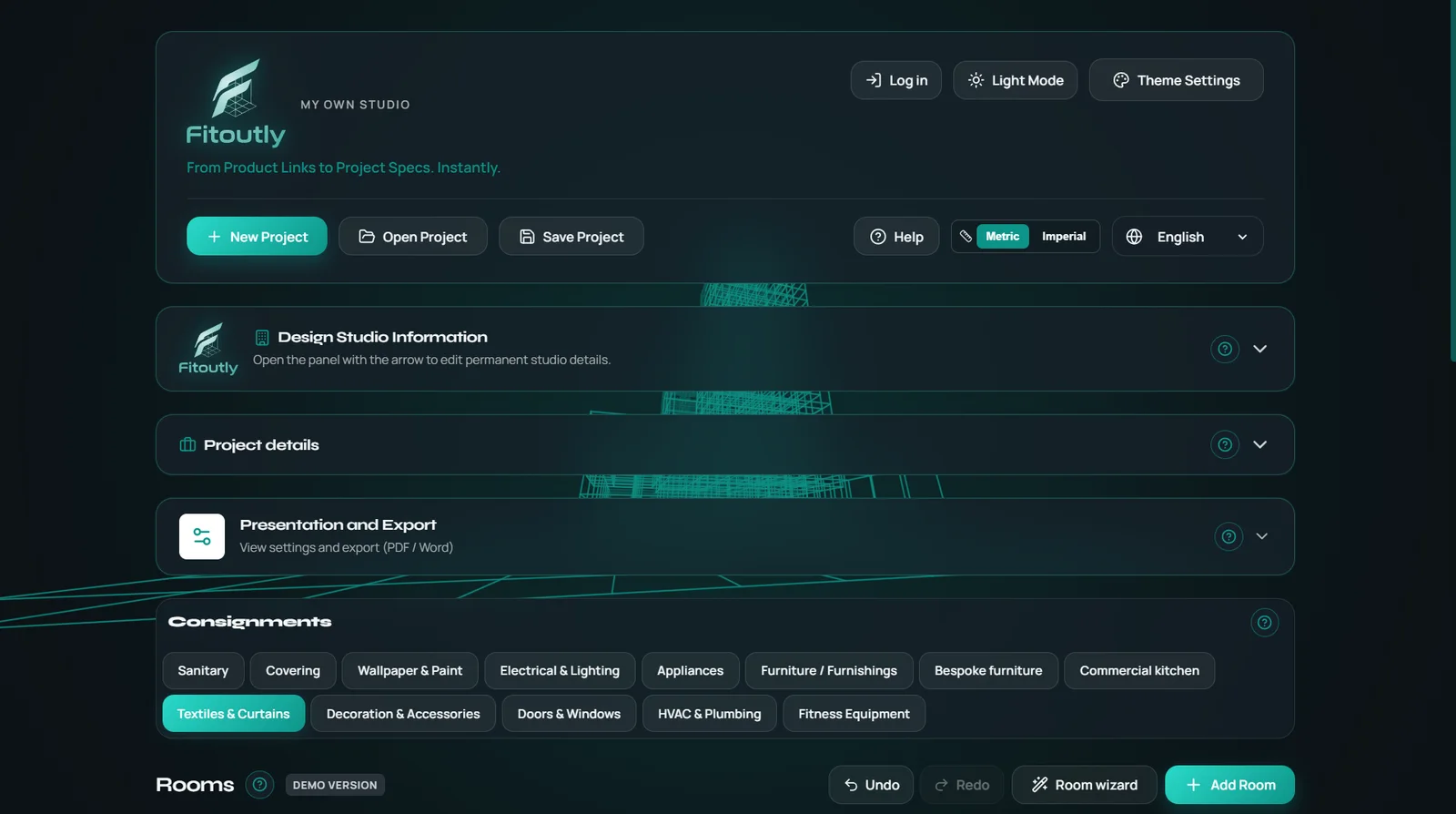Click the ruler icon next to Metric

tap(966, 236)
